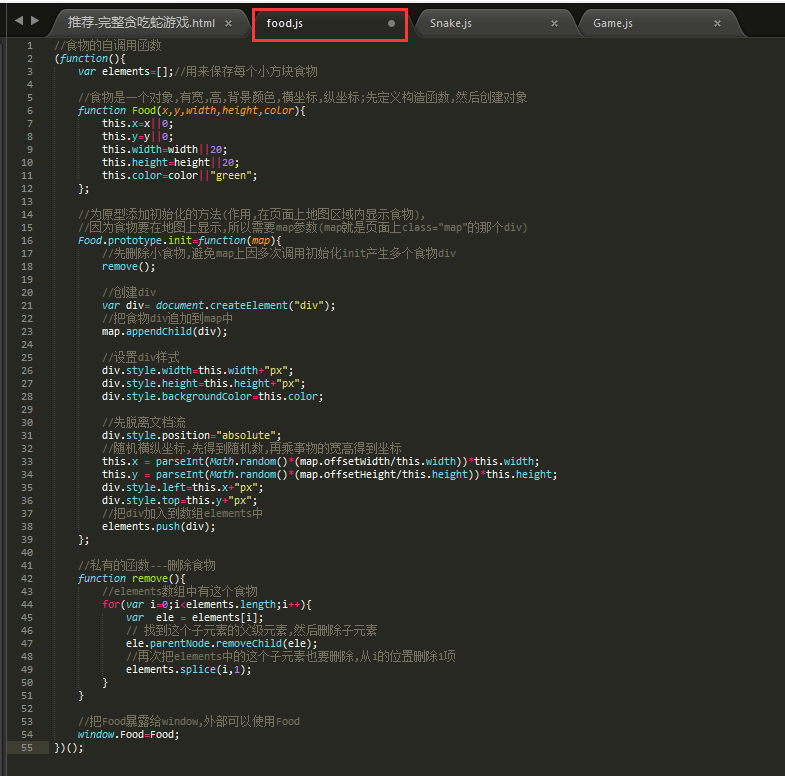Click comment '//食物的自调用函数' on line 1
This screenshot has width=785, height=776.
[x=108, y=46]
